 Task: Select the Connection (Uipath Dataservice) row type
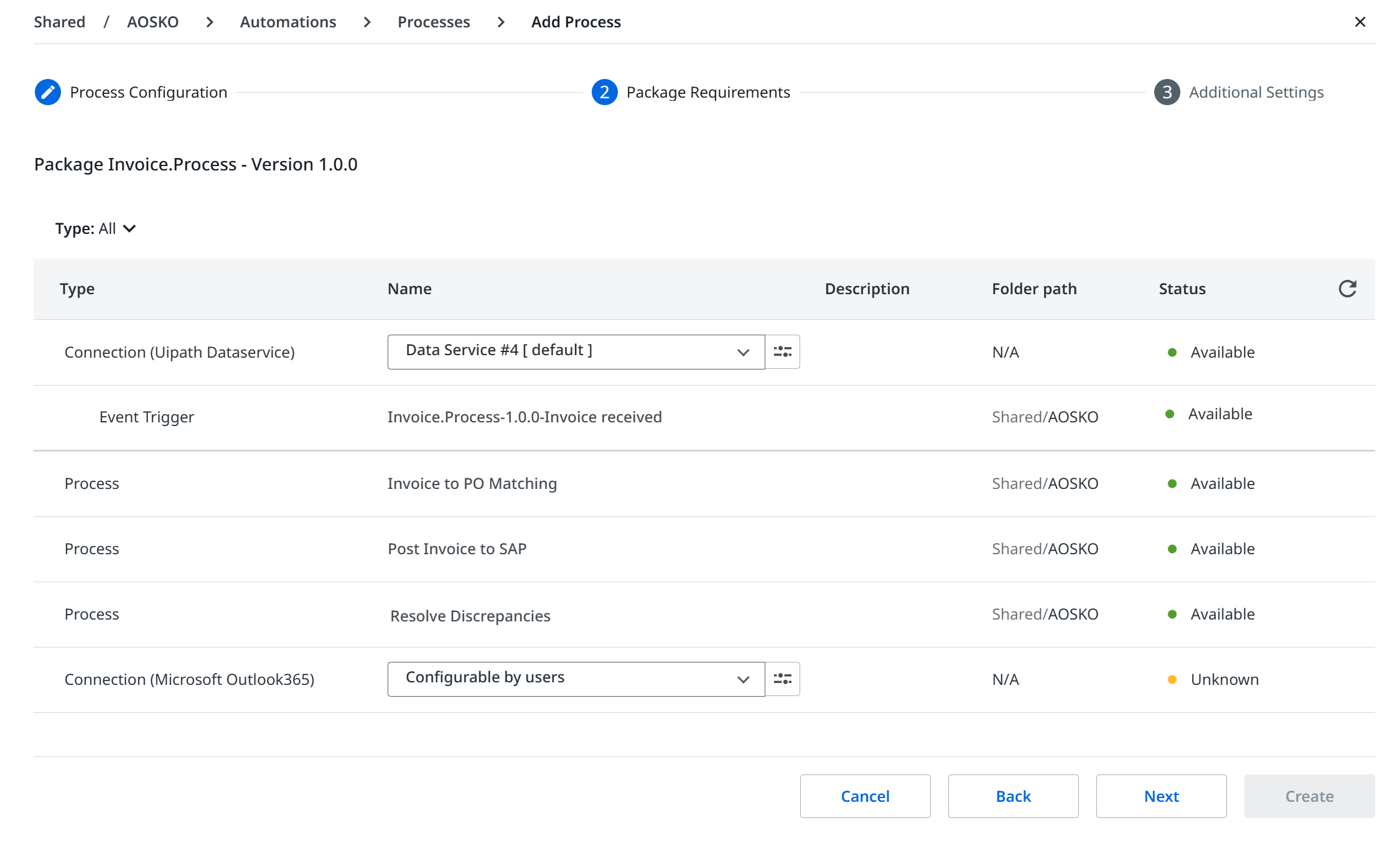[180, 352]
